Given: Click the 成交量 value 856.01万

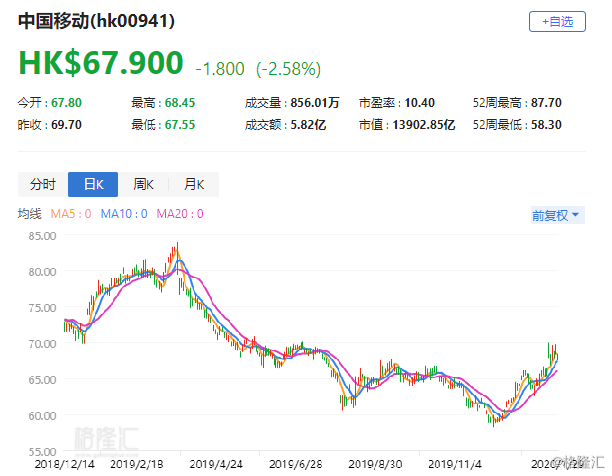Looking at the screenshot, I should 315,103.
